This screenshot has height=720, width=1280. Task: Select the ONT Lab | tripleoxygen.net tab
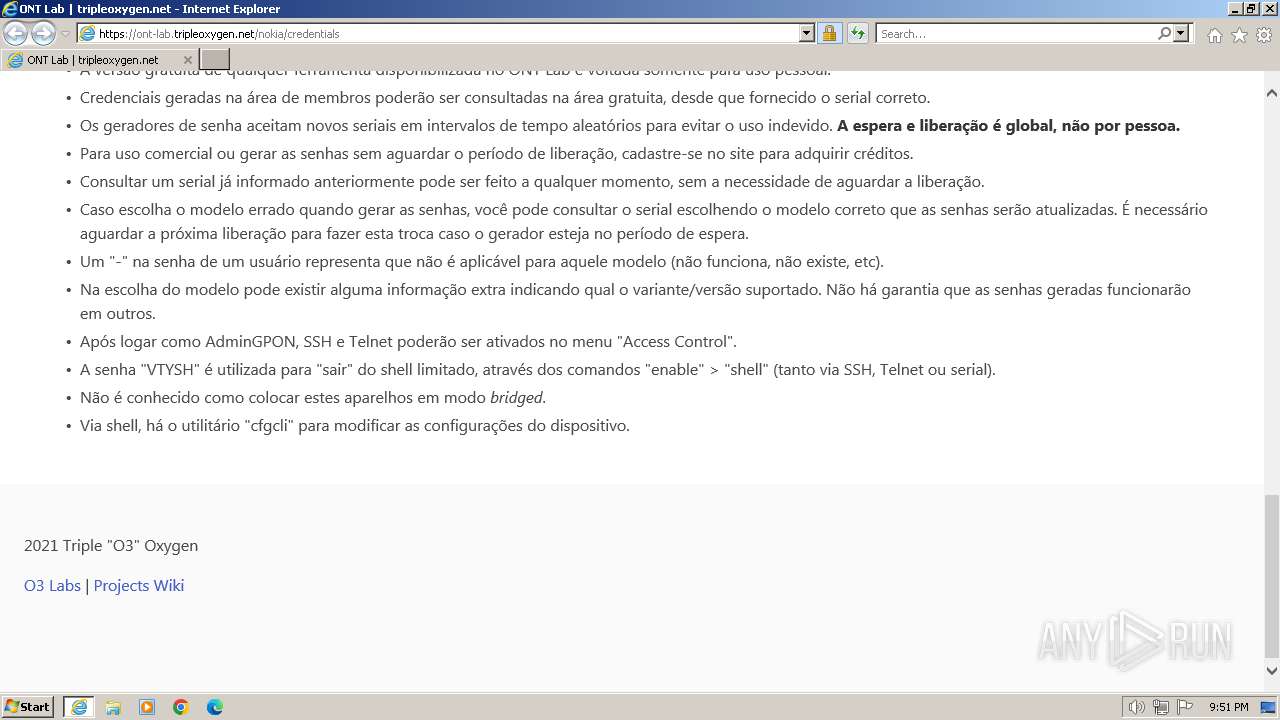tap(99, 60)
